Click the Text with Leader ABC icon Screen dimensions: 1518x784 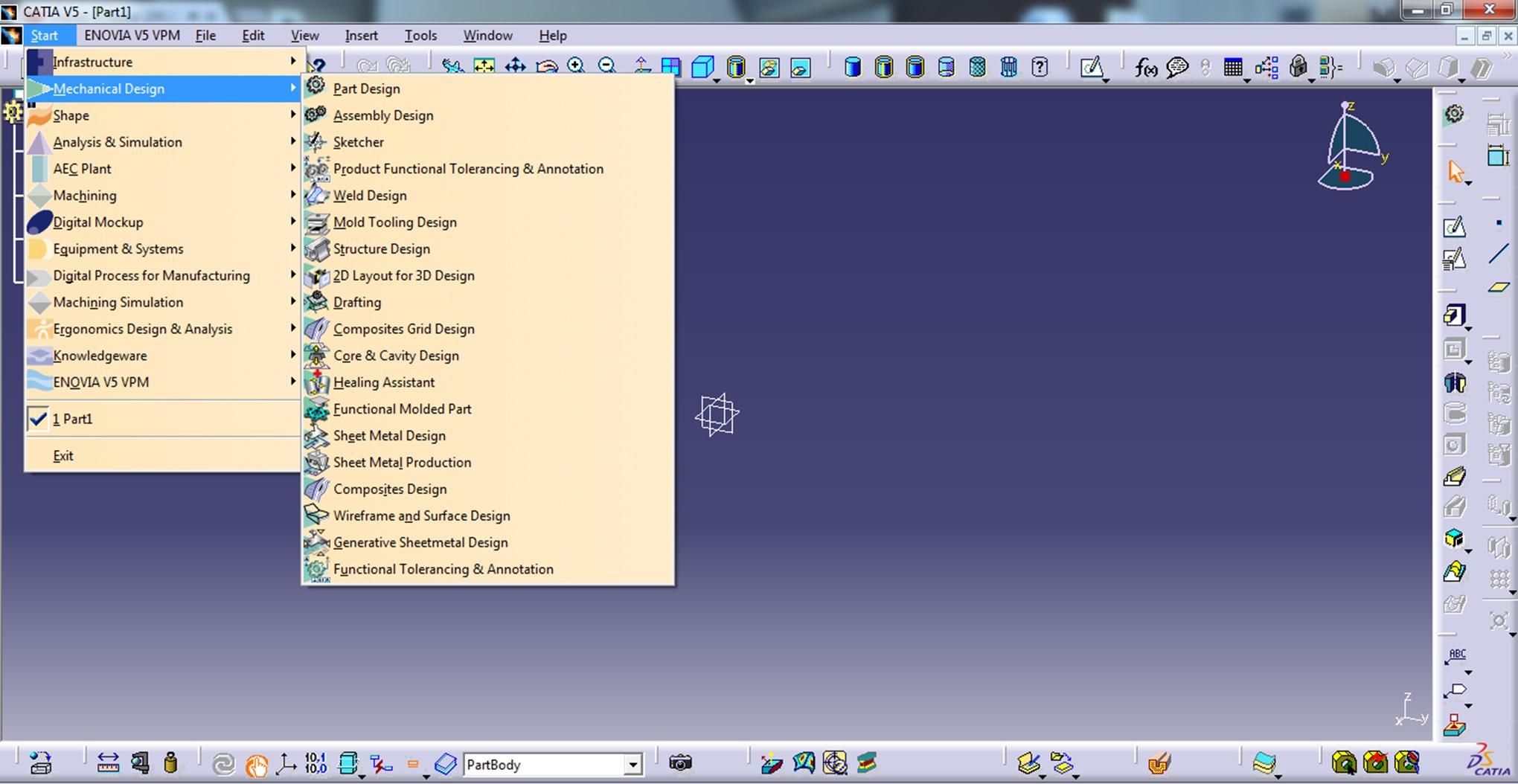tap(1456, 656)
